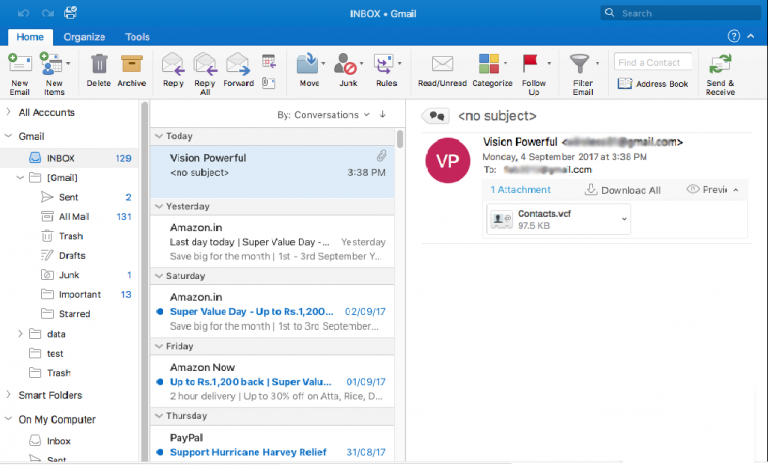Open PayPal Support Hurricane Harvey Relief email

pos(272,445)
